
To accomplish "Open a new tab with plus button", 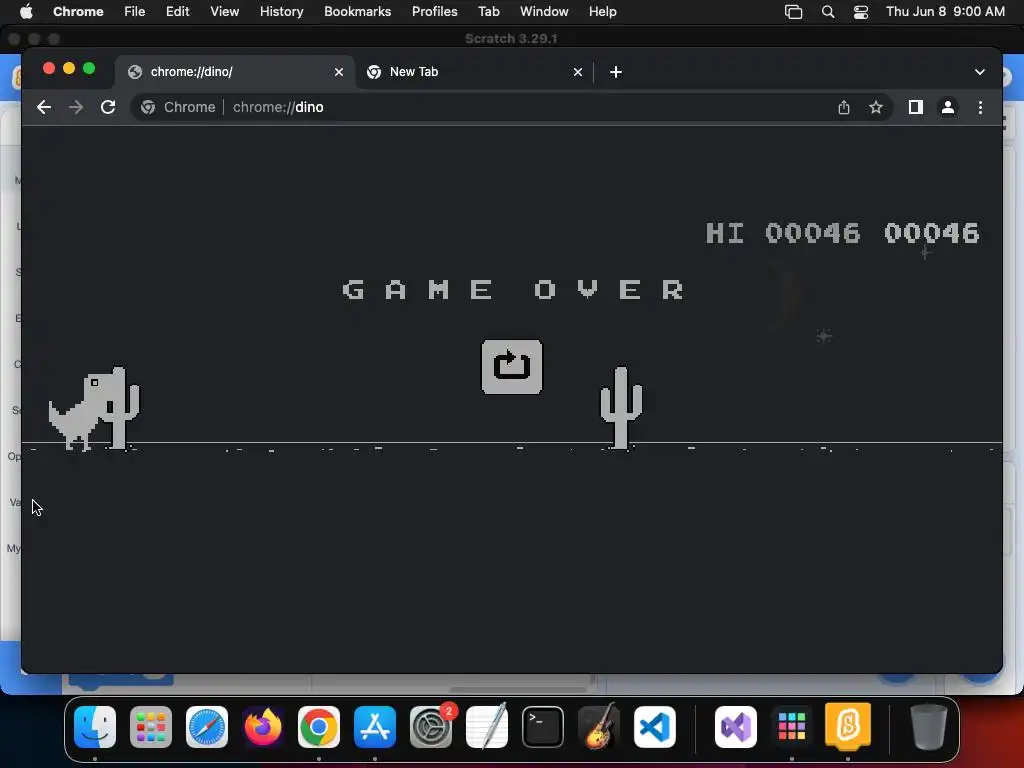I will pos(616,72).
